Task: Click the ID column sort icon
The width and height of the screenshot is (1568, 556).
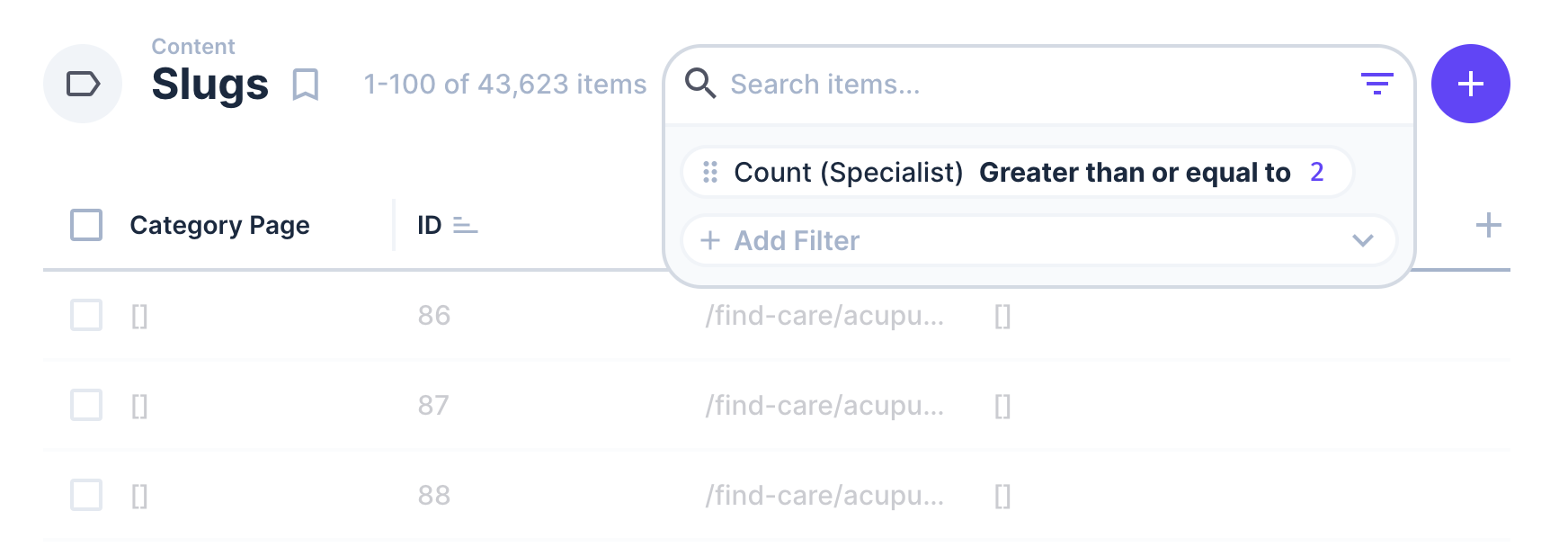Action: (465, 225)
